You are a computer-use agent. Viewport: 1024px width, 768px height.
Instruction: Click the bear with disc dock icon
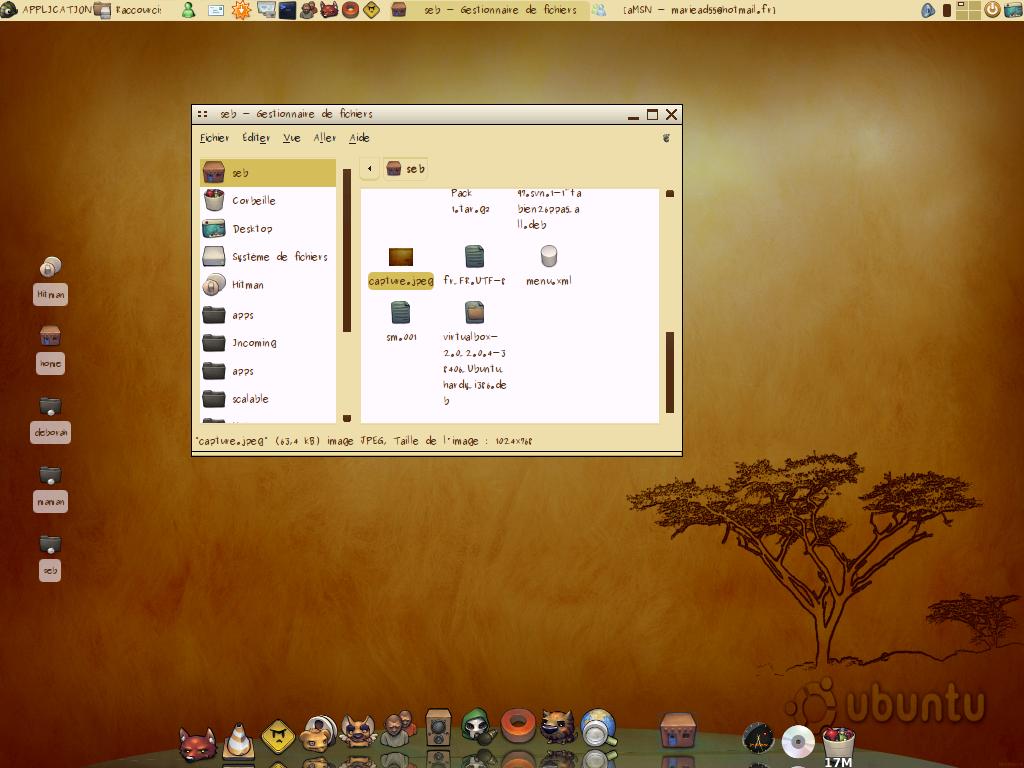coord(319,733)
